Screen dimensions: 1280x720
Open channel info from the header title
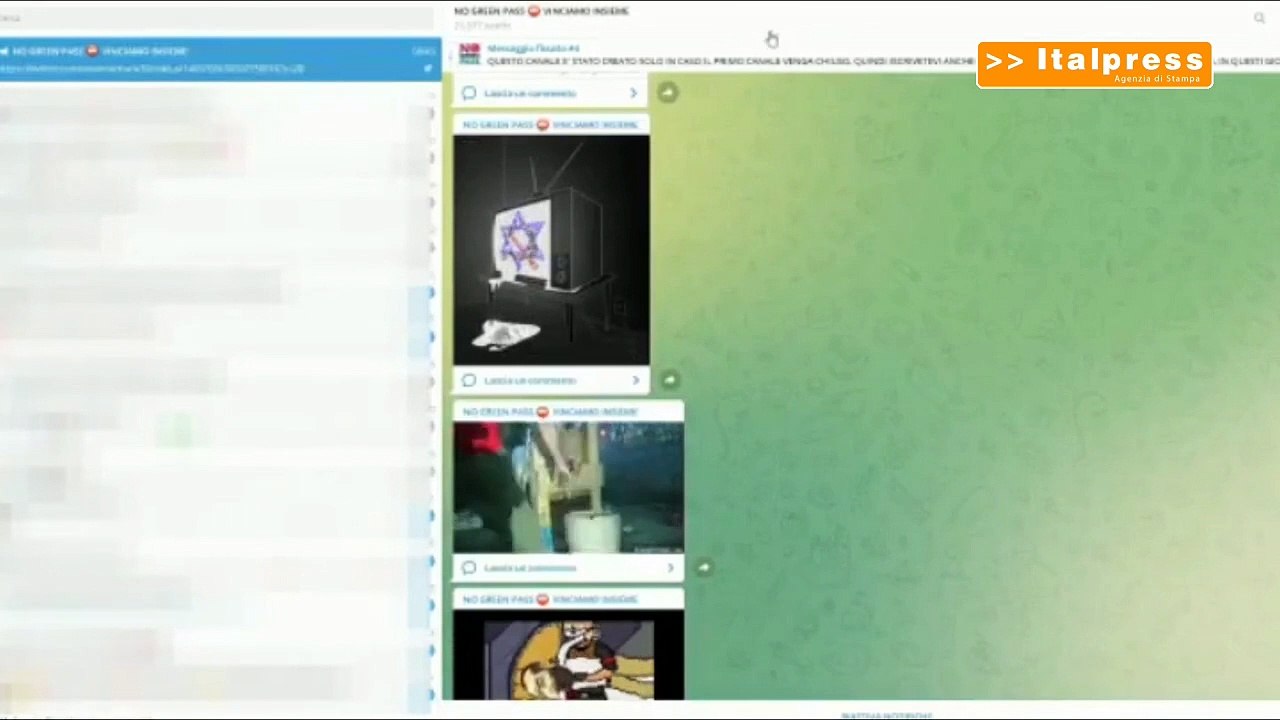pos(541,11)
